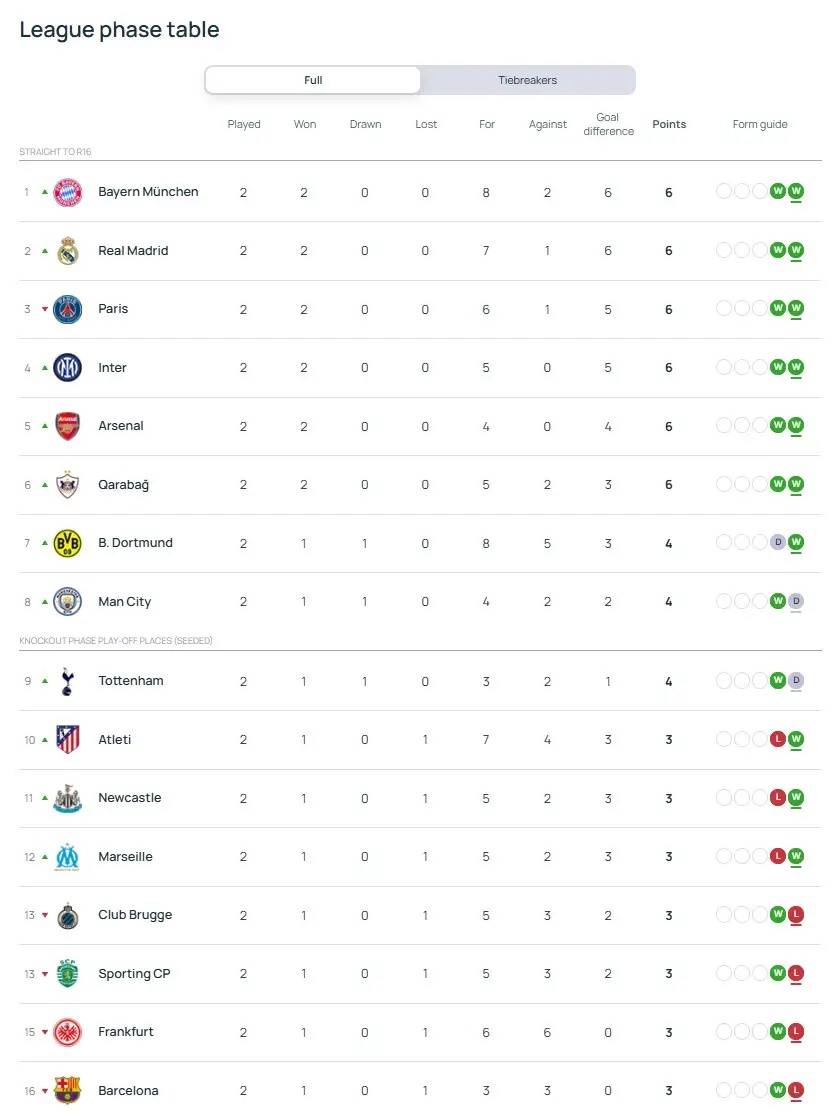Click Man City's latest draw form badge
Image resolution: width=837 pixels, height=1117 pixels.
(x=796, y=602)
